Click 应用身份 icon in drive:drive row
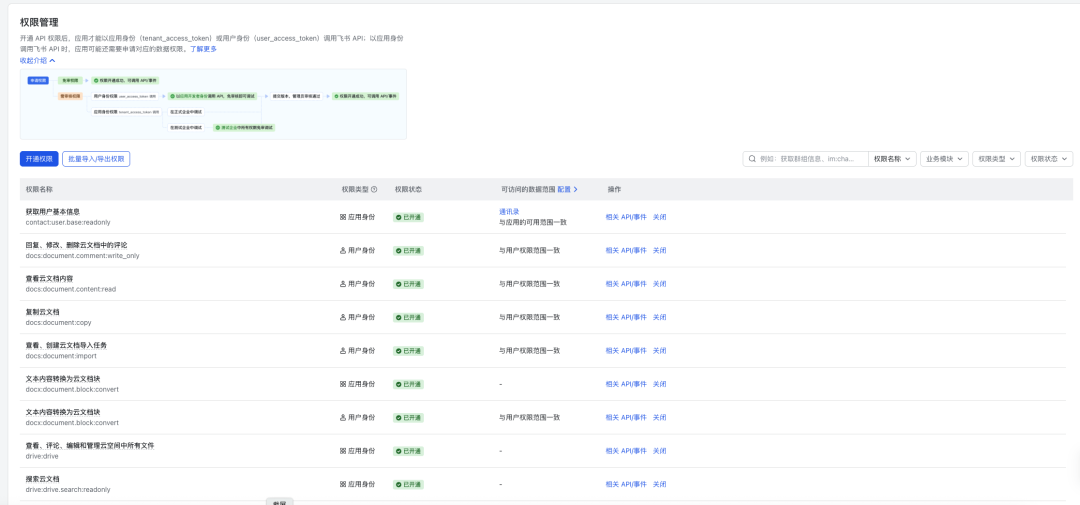The height and width of the screenshot is (505, 1080). 343,451
